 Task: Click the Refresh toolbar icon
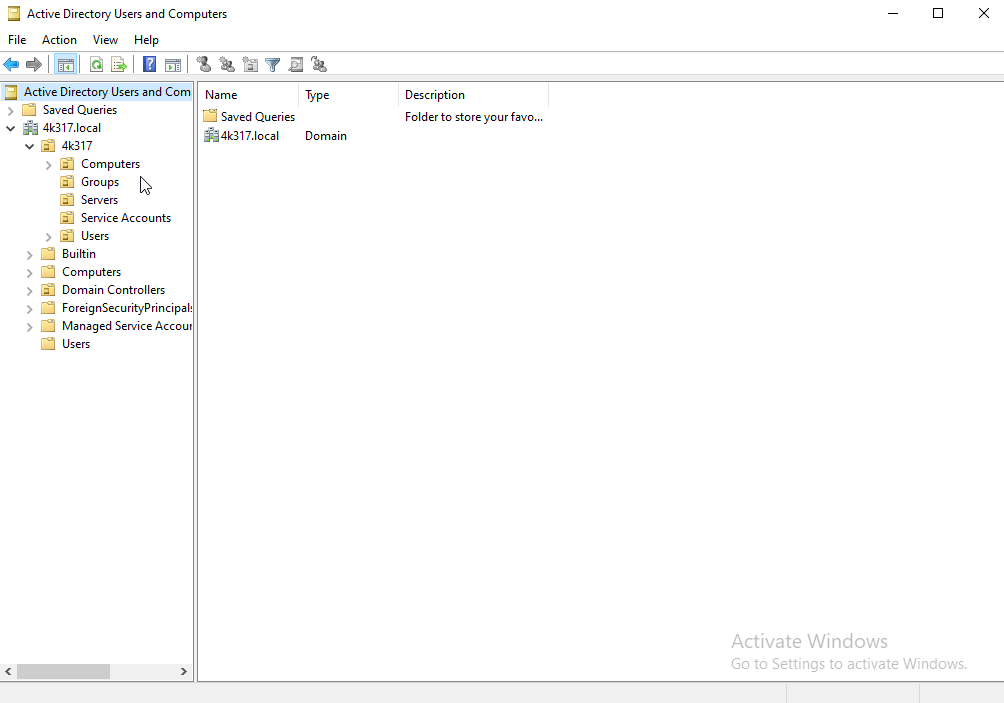pyautogui.click(x=96, y=65)
